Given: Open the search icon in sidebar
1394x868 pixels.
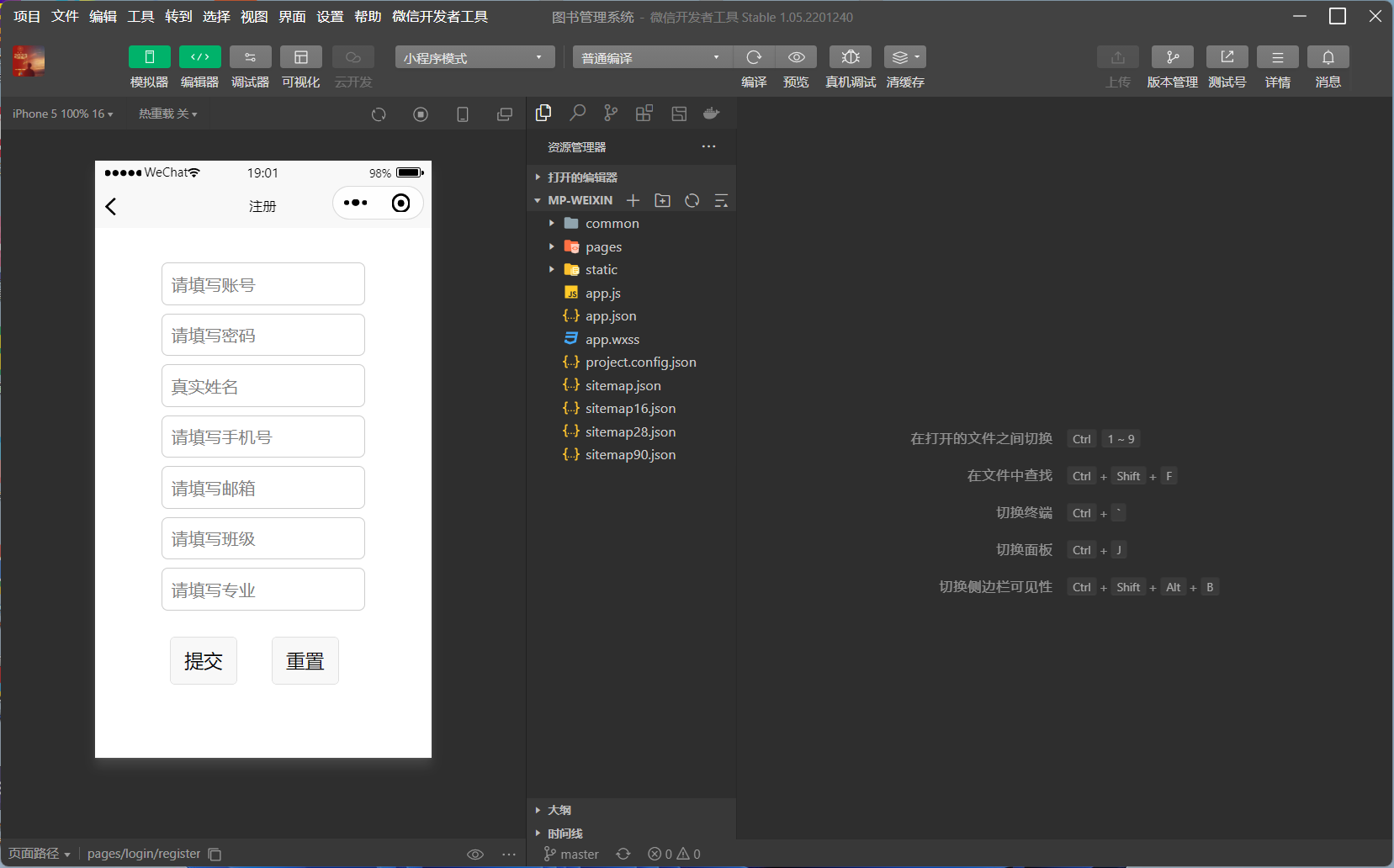Looking at the screenshot, I should (577, 113).
